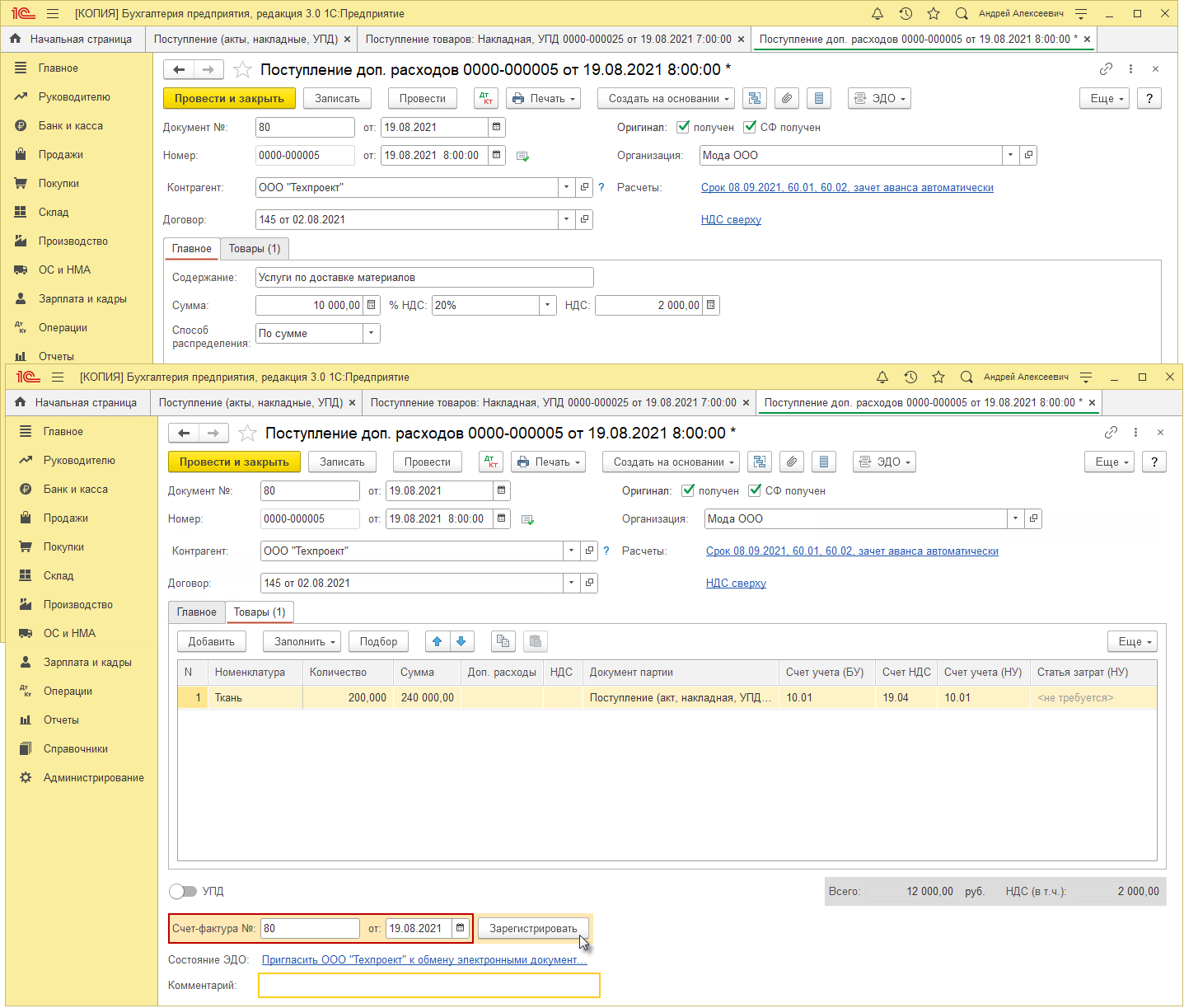1184x1008 pixels.
Task: Open search magnifier in lower window title bar
Action: click(x=966, y=377)
